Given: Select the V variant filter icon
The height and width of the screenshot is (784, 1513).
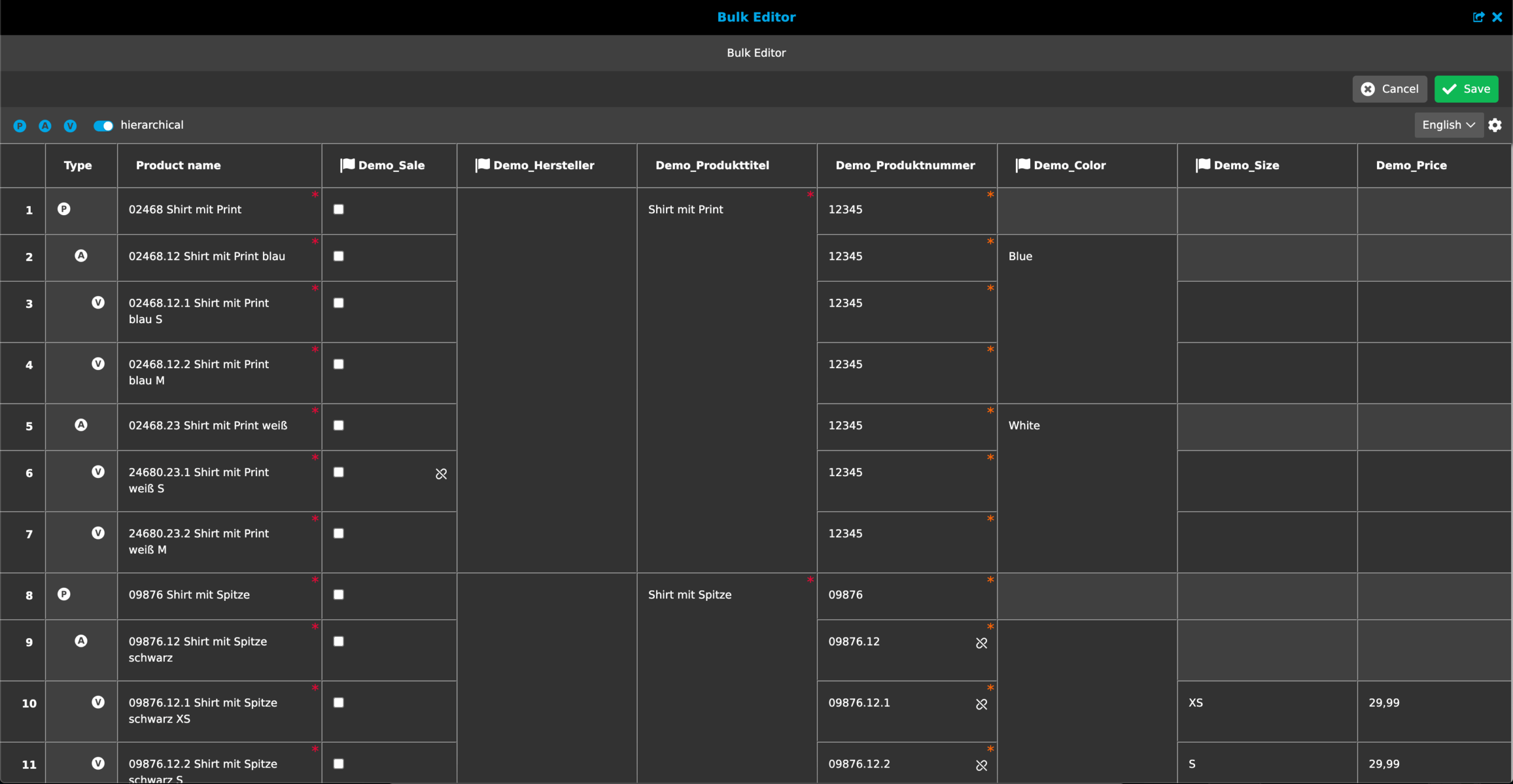Looking at the screenshot, I should [70, 125].
